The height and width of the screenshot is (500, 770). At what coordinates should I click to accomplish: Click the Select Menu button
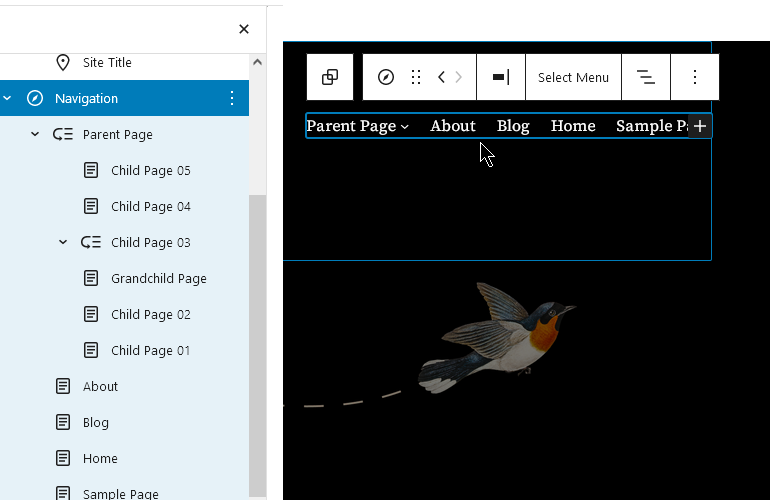click(573, 77)
